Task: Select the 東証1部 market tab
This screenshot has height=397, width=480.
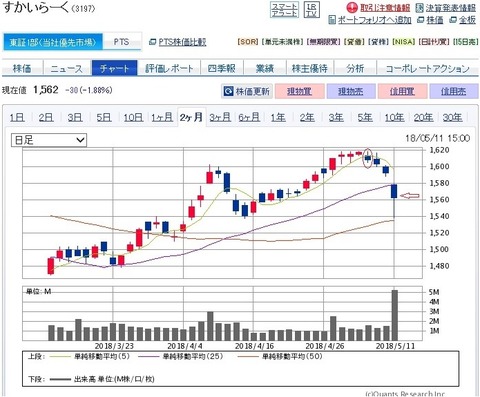Action: point(52,42)
